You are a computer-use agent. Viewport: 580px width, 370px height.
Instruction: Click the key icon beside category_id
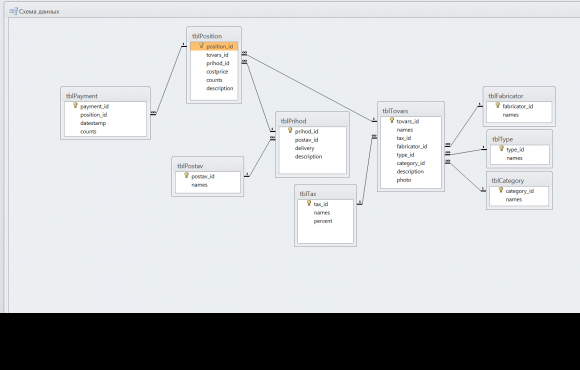pos(501,190)
